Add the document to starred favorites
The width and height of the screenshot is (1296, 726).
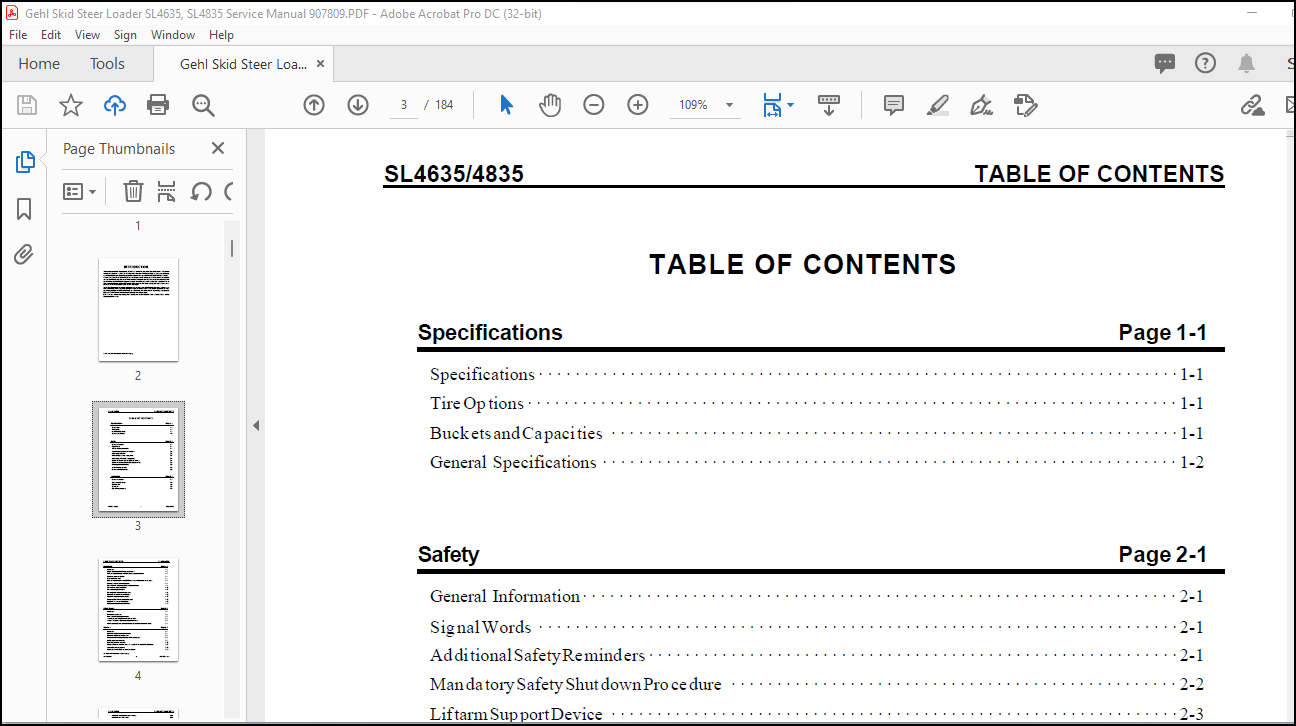tap(71, 105)
